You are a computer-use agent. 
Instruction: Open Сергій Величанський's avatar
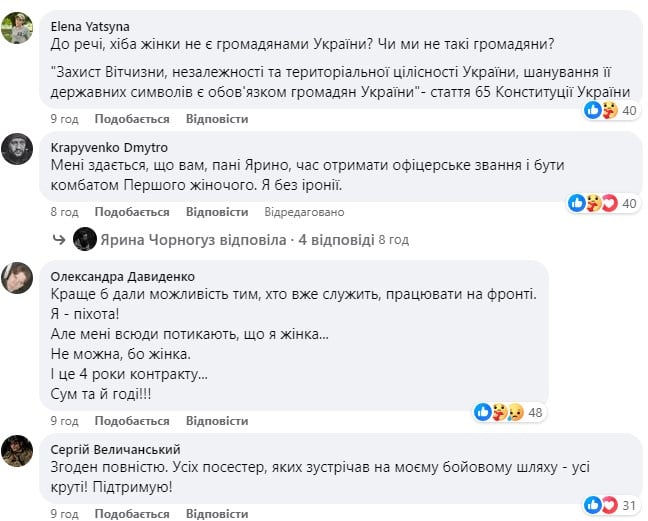[17, 450]
